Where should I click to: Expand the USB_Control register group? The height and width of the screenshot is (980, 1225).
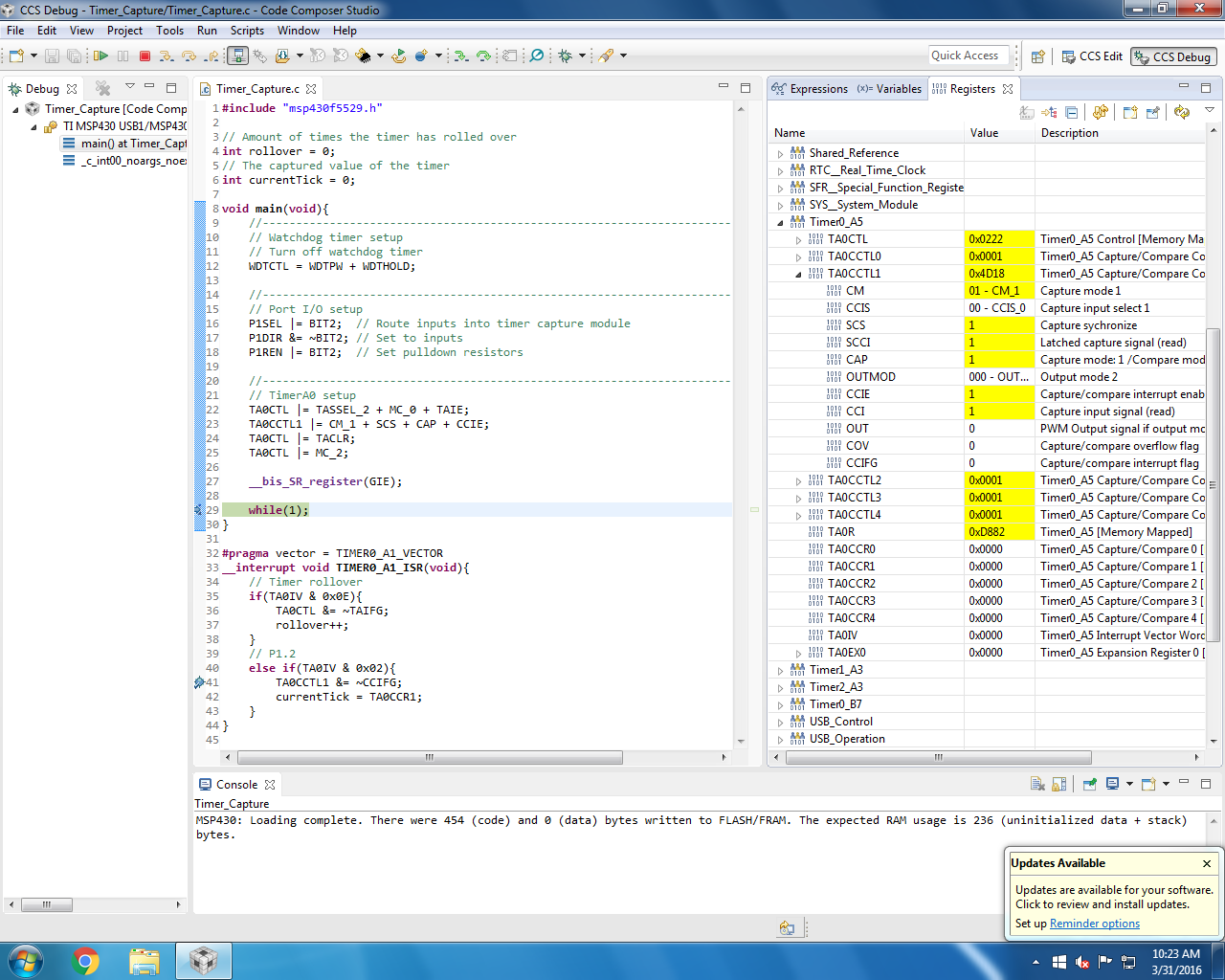point(781,722)
